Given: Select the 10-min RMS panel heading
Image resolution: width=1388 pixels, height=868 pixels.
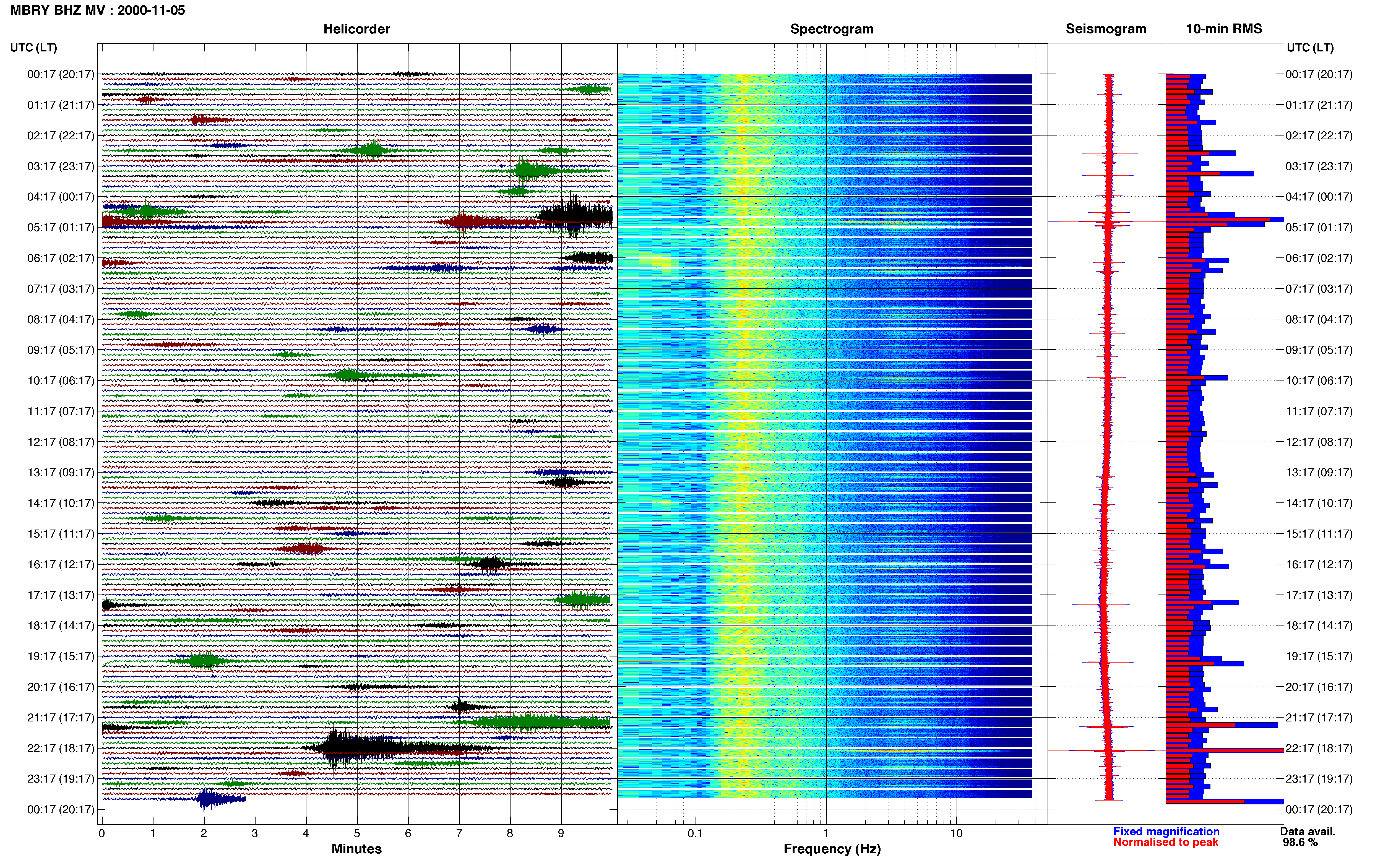Looking at the screenshot, I should (1224, 29).
